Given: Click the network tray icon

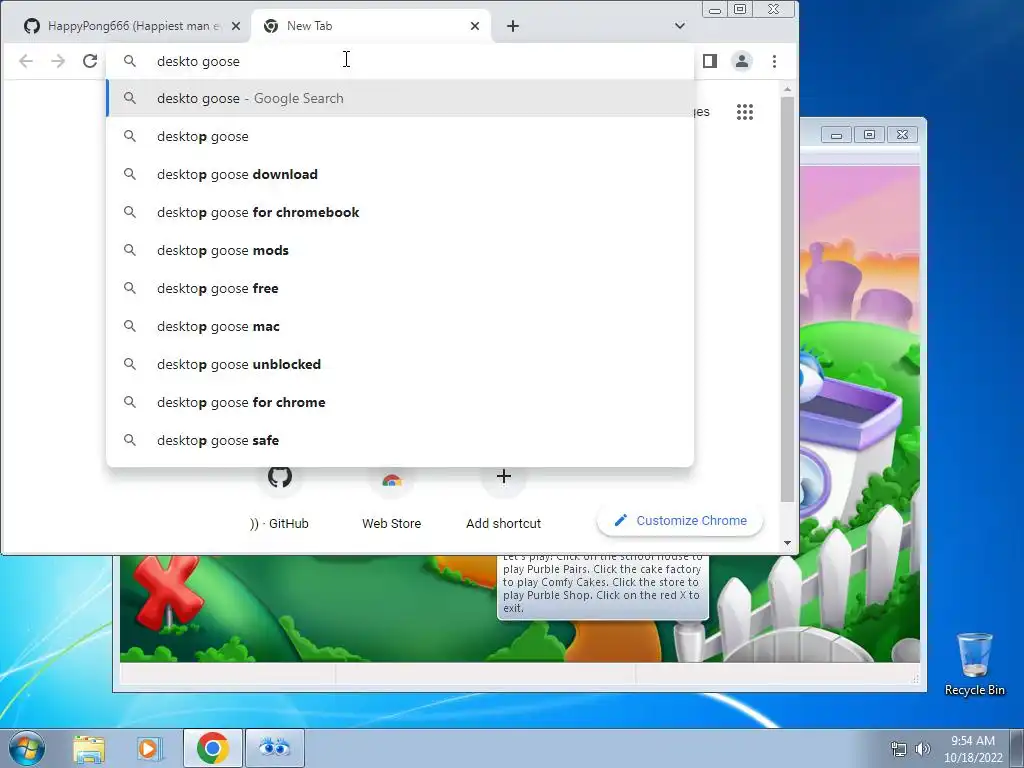Looking at the screenshot, I should 899,748.
